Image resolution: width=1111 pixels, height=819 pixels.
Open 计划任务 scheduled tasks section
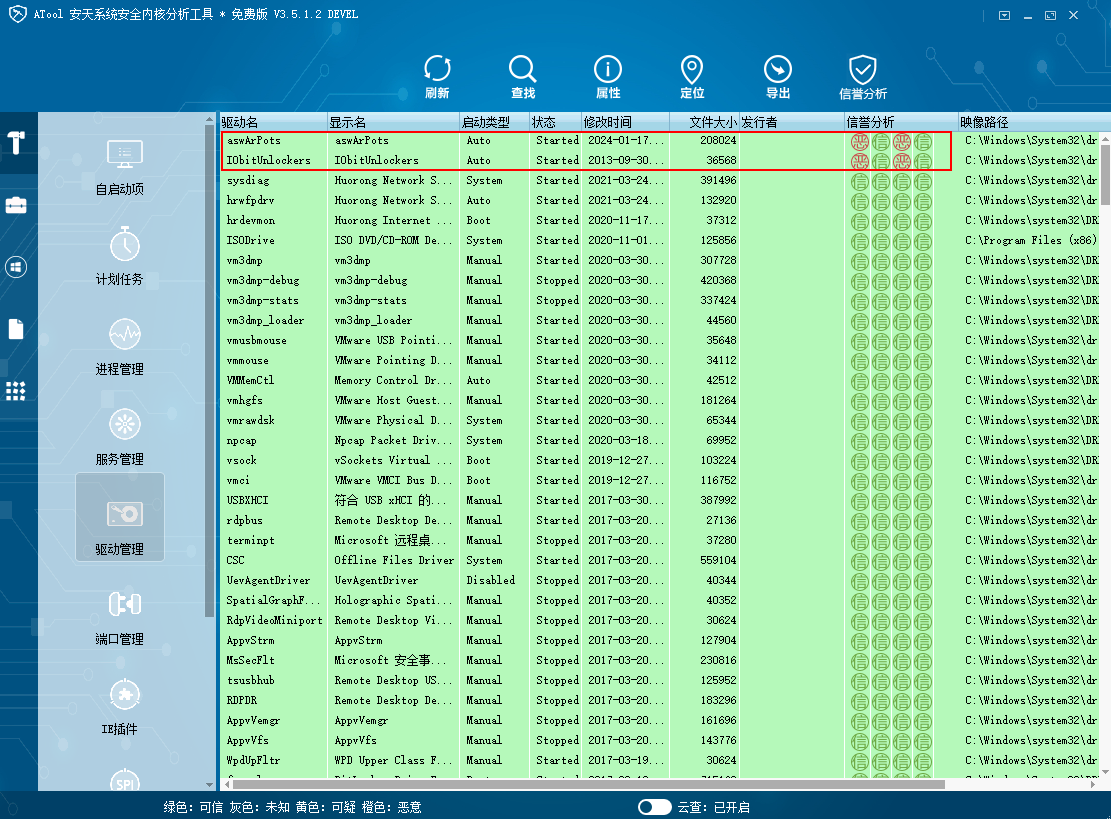[x=120, y=256]
